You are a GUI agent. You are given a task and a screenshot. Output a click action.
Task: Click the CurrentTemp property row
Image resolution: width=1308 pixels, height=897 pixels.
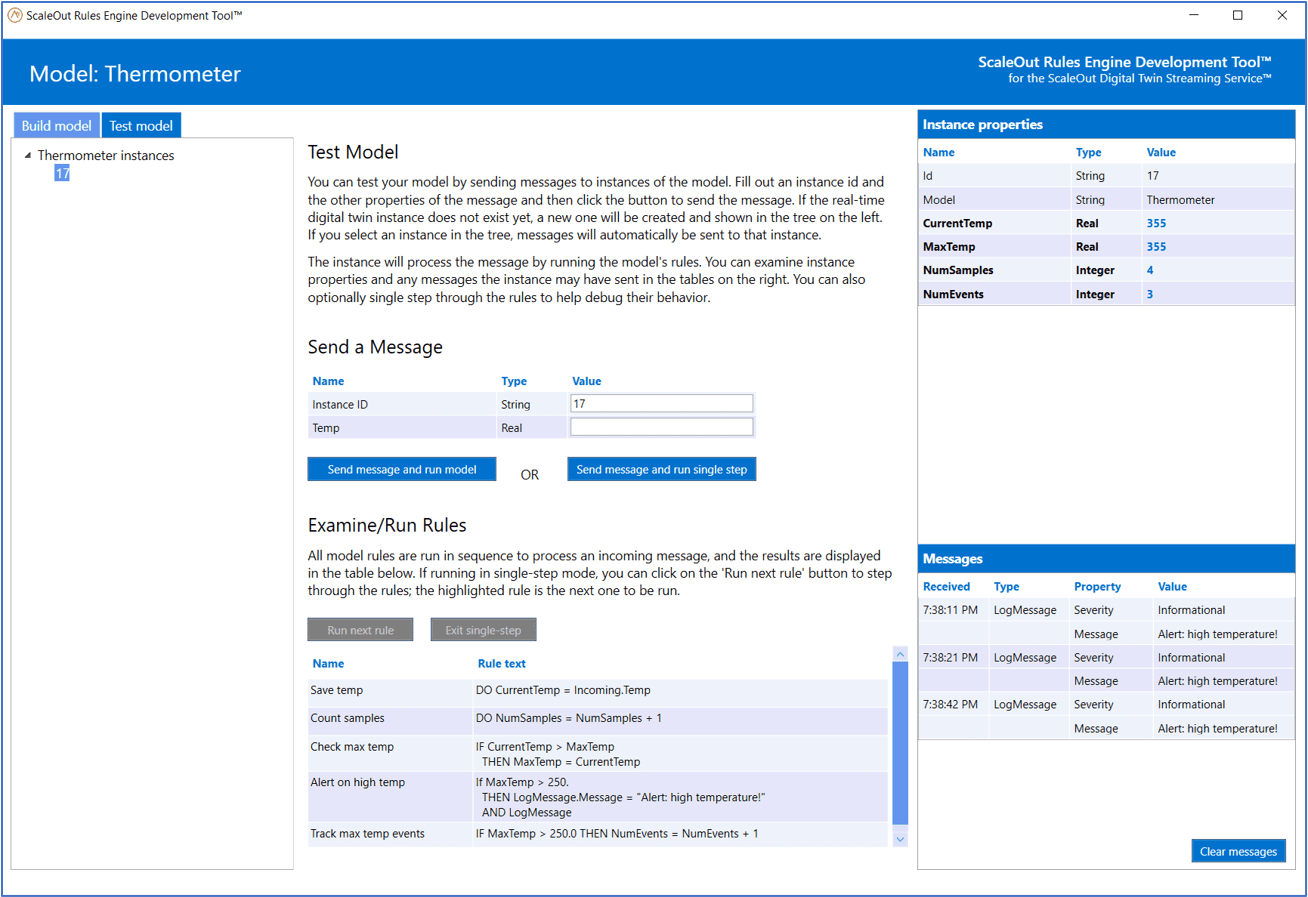1106,223
